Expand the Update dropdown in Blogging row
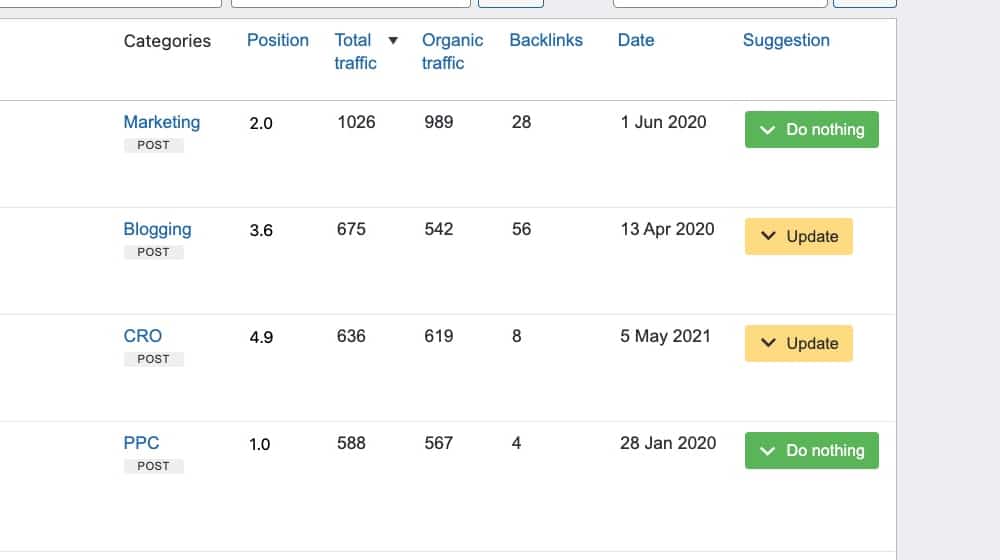This screenshot has width=1000, height=560. coord(798,237)
